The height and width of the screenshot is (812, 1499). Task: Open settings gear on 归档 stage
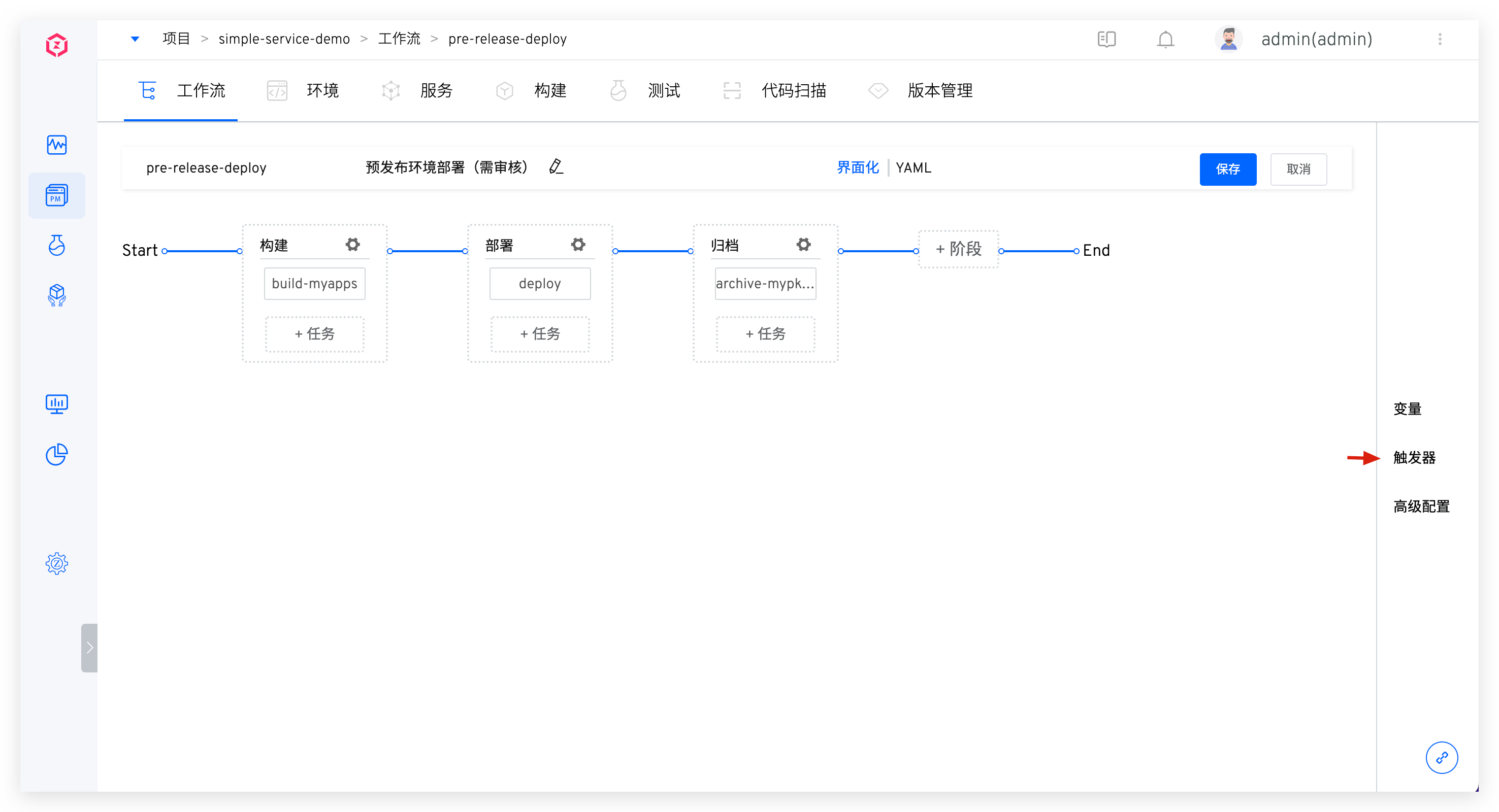pyautogui.click(x=804, y=244)
